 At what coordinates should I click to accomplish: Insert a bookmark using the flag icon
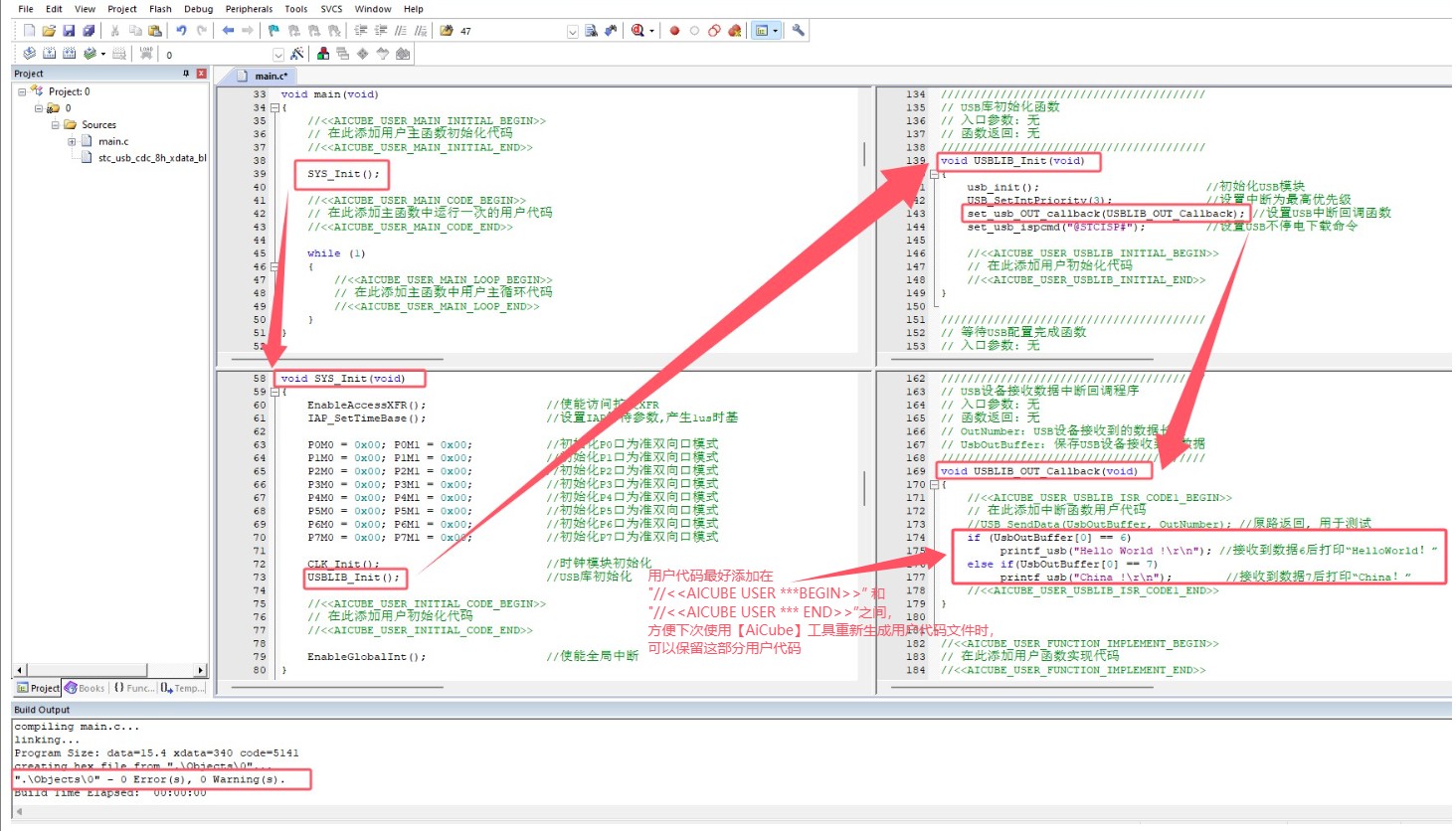click(273, 31)
